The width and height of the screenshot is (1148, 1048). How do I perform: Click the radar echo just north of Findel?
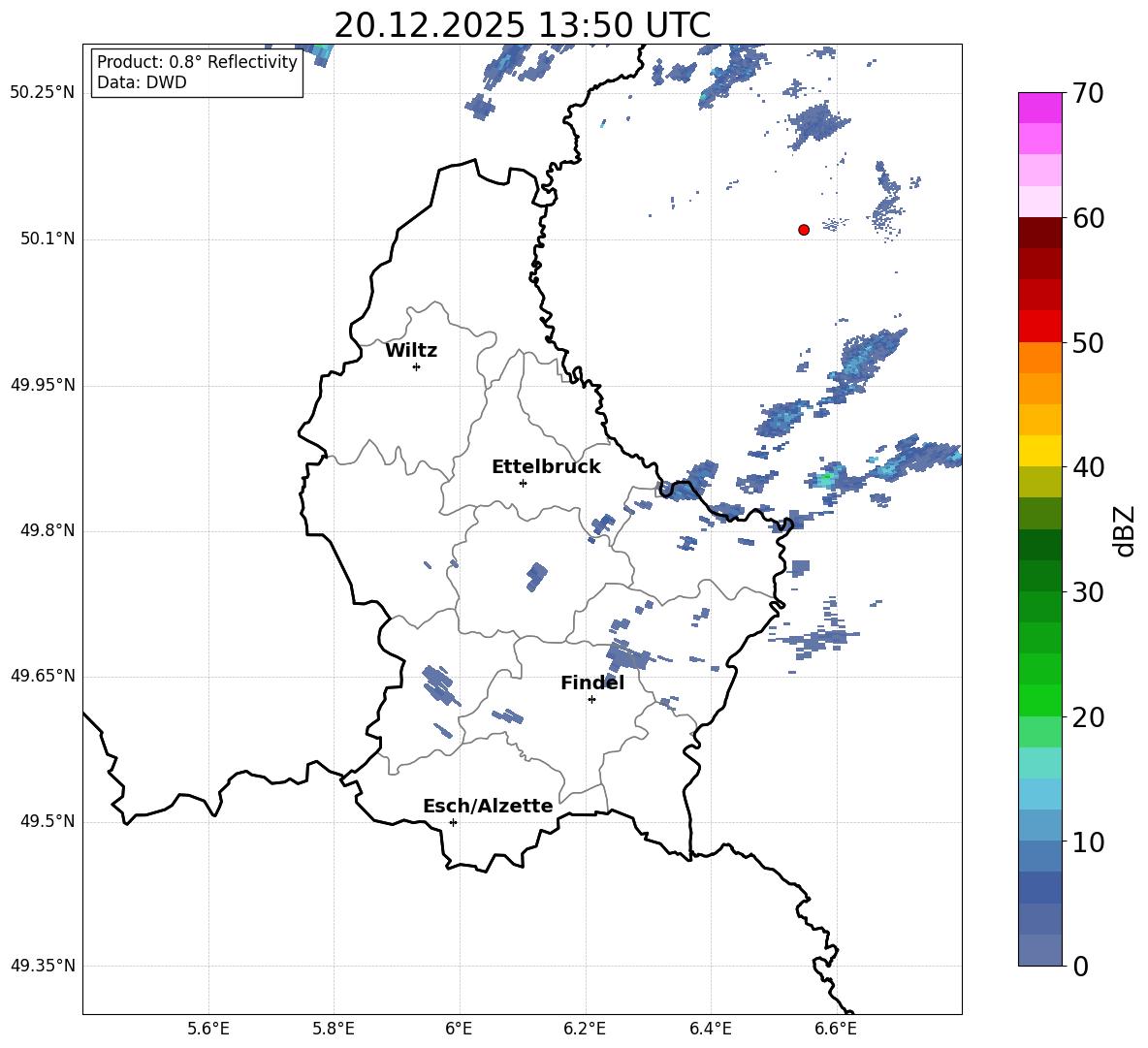(626, 655)
